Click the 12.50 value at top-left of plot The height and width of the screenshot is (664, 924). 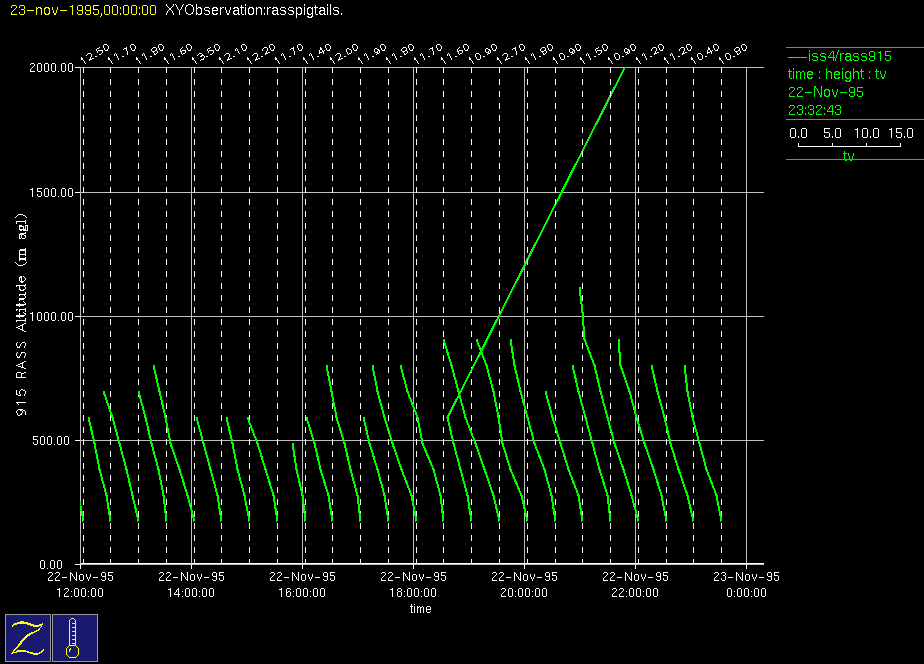[x=94, y=53]
